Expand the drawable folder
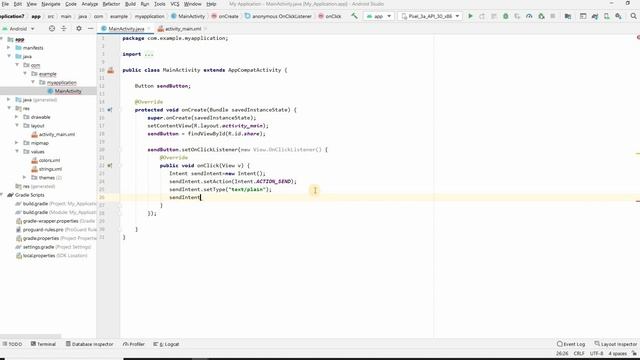 coord(17,117)
